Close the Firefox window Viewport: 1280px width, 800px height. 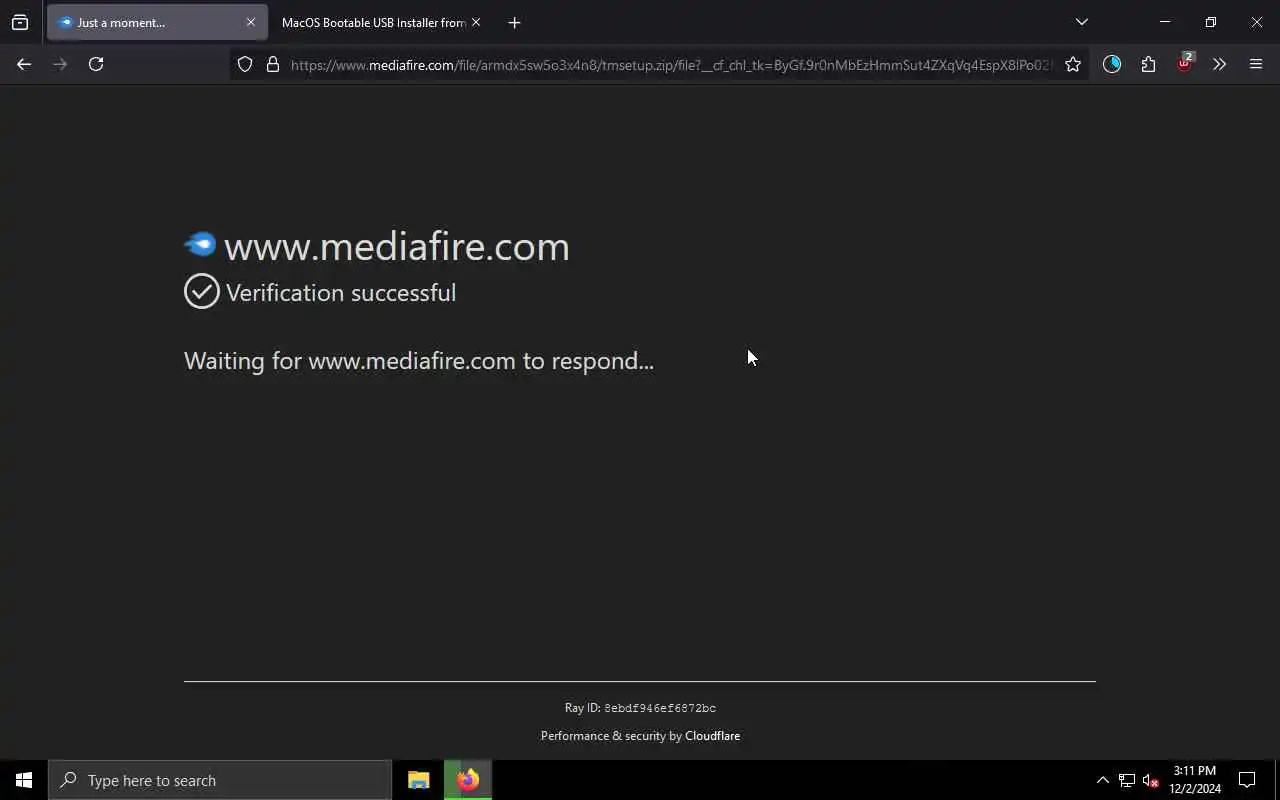[1257, 22]
